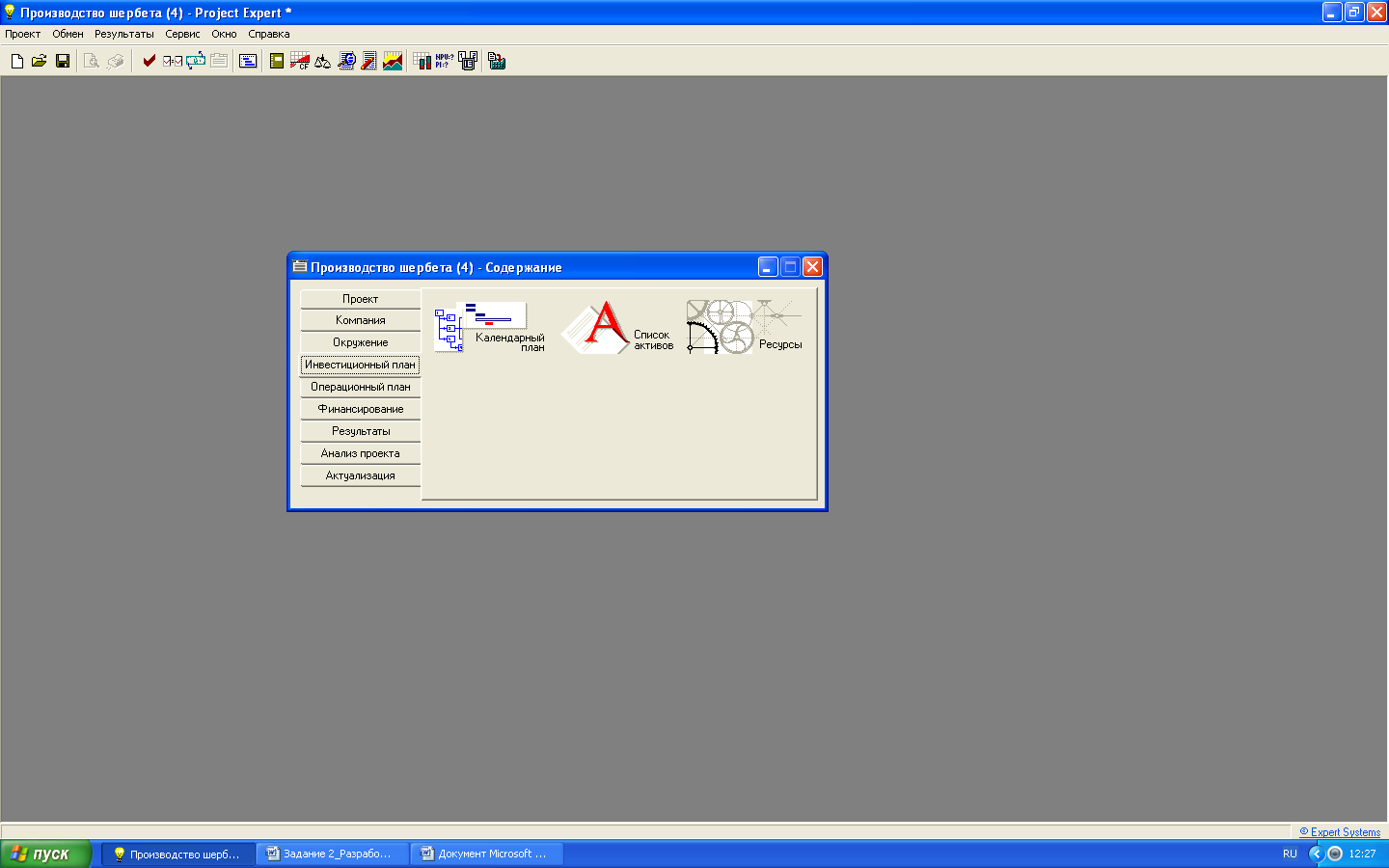The height and width of the screenshot is (868, 1389).
Task: Switch to the Проект section tab
Action: click(360, 299)
